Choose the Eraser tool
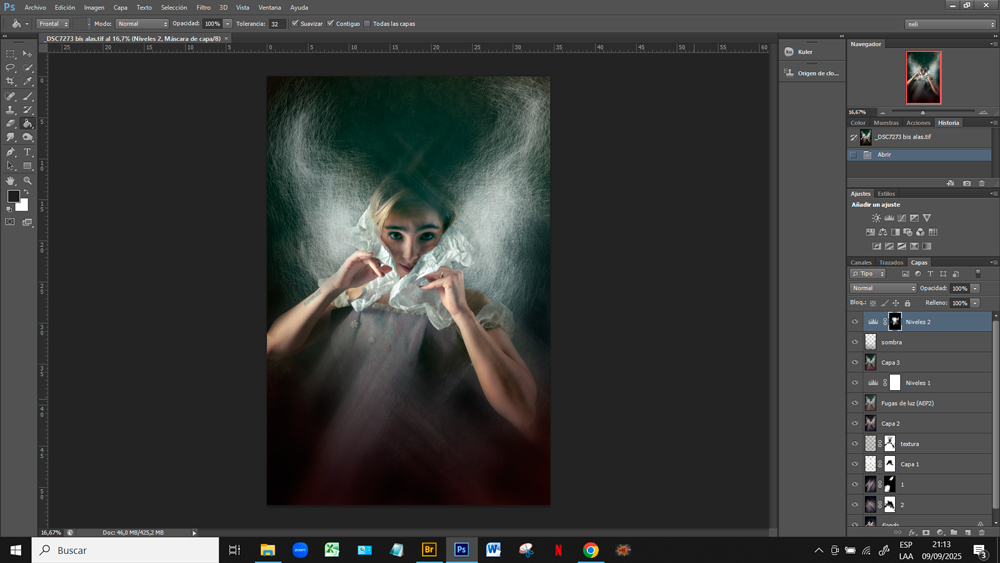Image resolution: width=1000 pixels, height=563 pixels. click(x=11, y=124)
